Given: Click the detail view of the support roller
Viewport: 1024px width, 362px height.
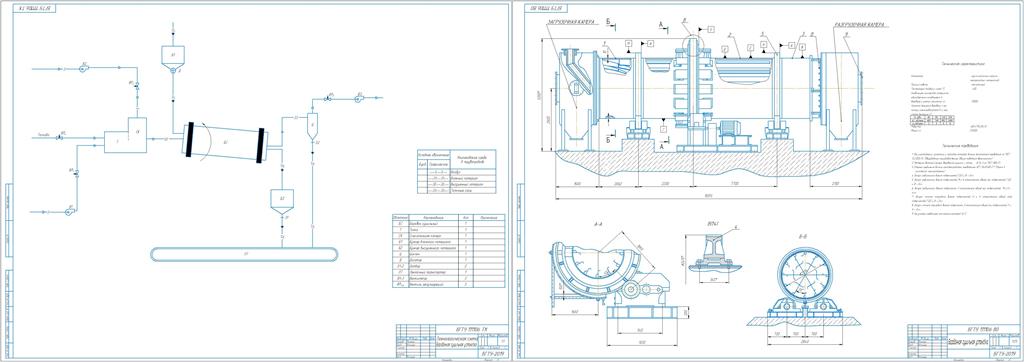Looking at the screenshot, I should point(716,253).
